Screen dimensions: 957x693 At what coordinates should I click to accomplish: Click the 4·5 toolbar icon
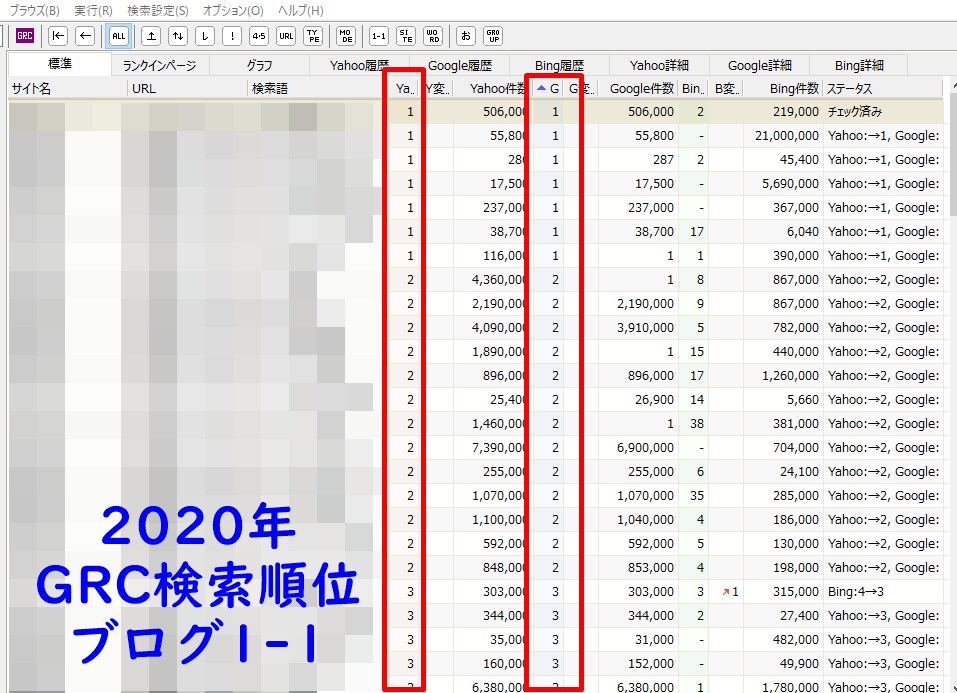(259, 36)
